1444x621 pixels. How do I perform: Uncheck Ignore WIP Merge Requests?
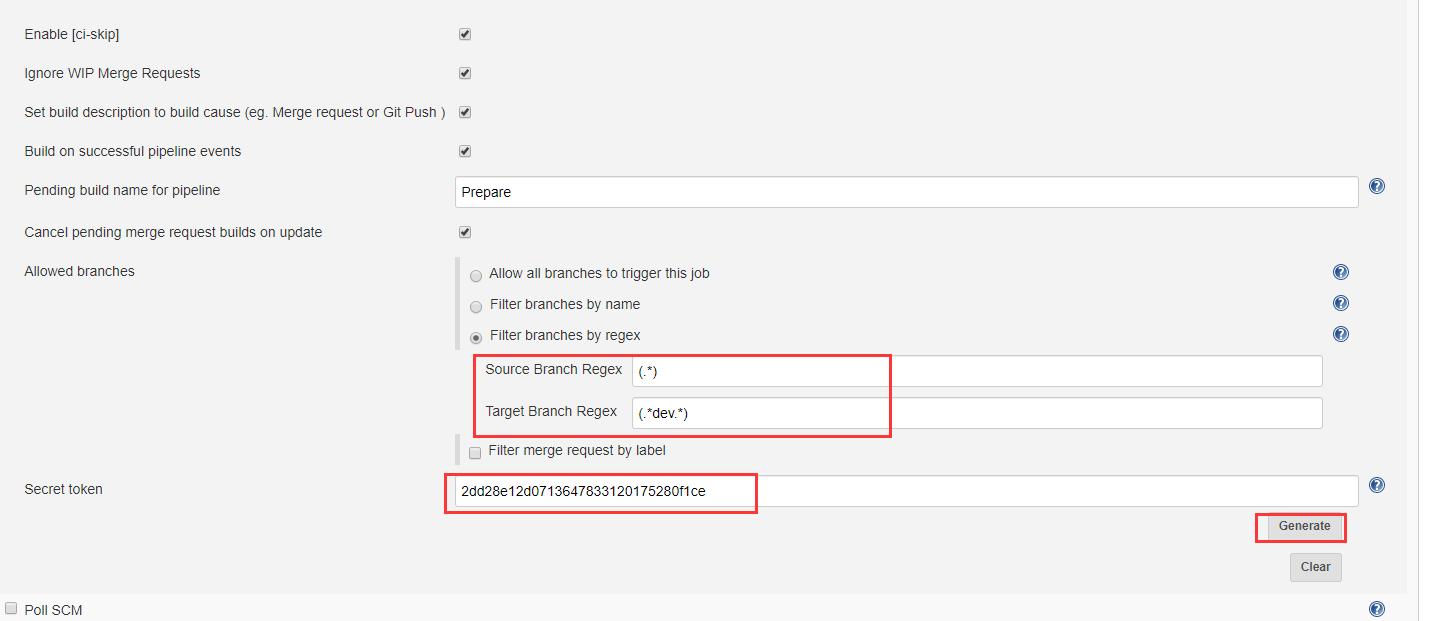pos(465,73)
